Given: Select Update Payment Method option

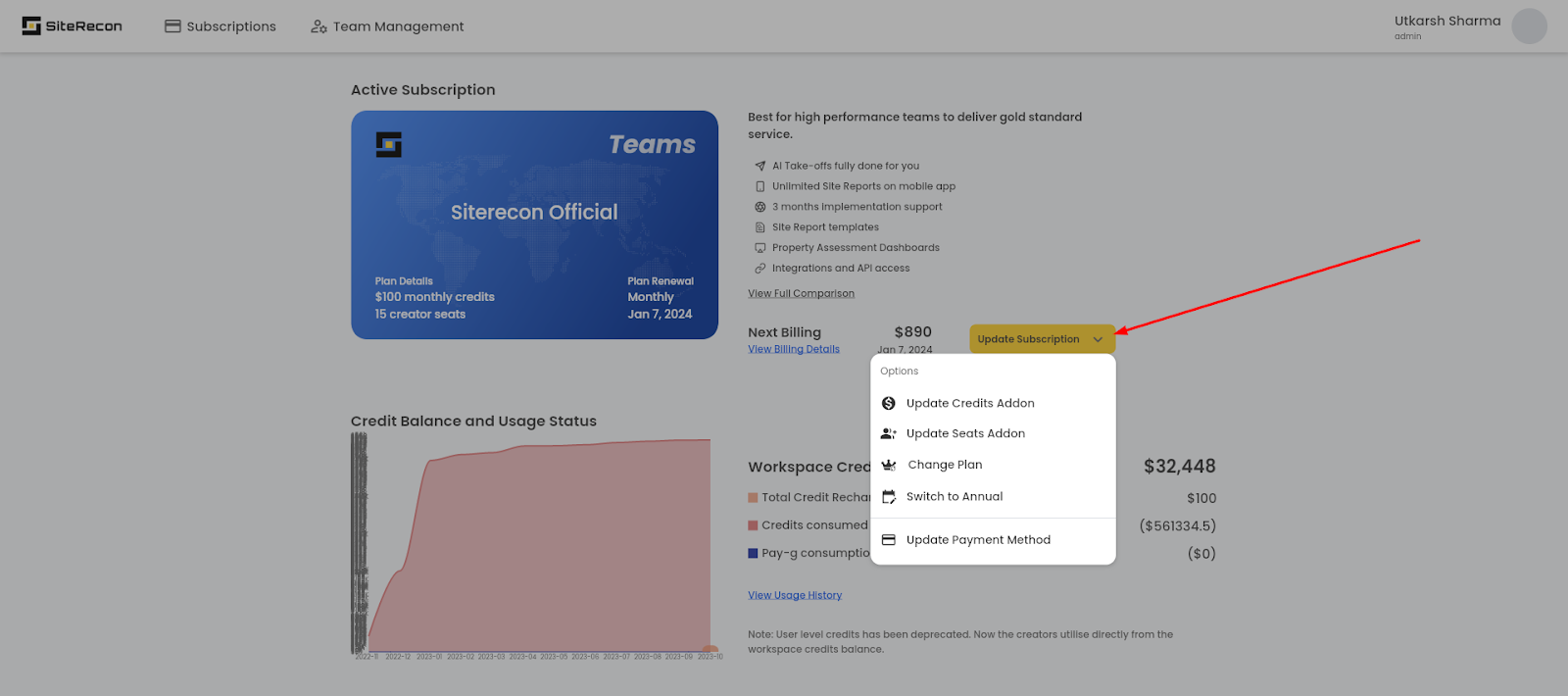Looking at the screenshot, I should tap(993, 540).
